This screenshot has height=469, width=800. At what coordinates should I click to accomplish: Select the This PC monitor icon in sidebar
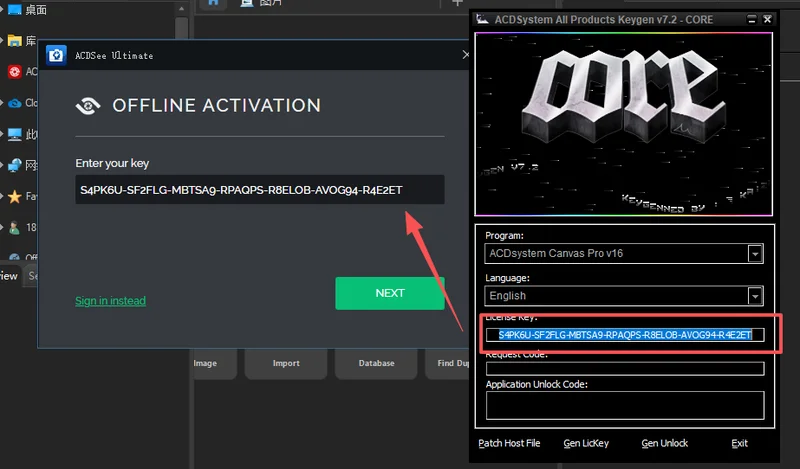[15, 134]
